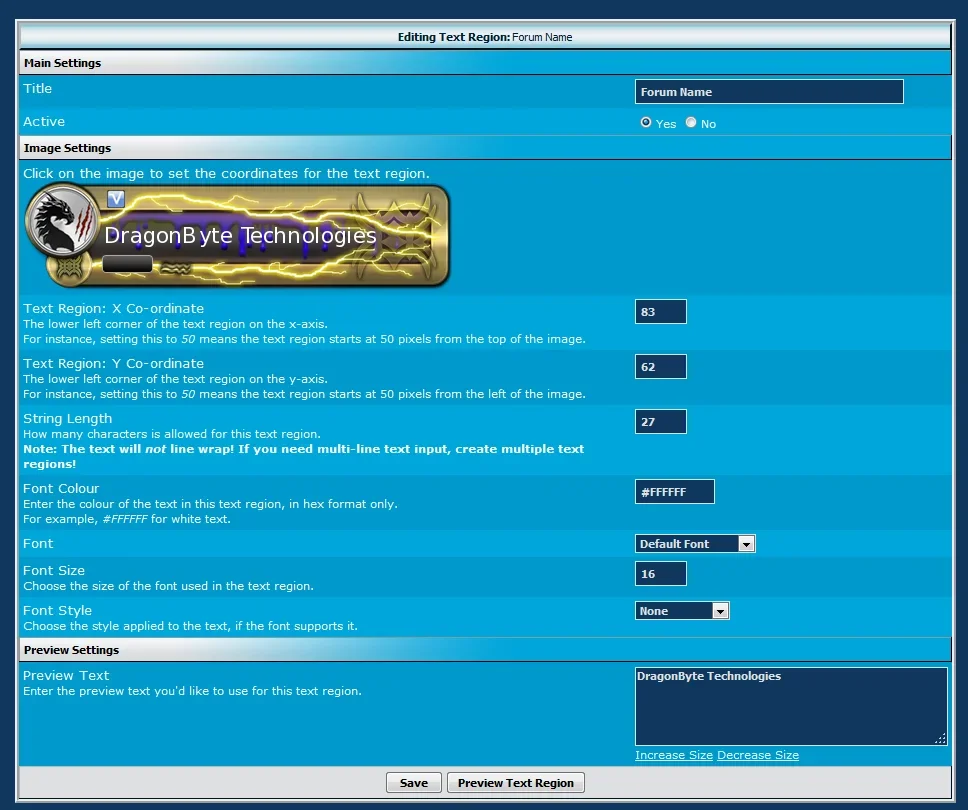
Task: Click the Preview Text Region button
Action: 515,783
